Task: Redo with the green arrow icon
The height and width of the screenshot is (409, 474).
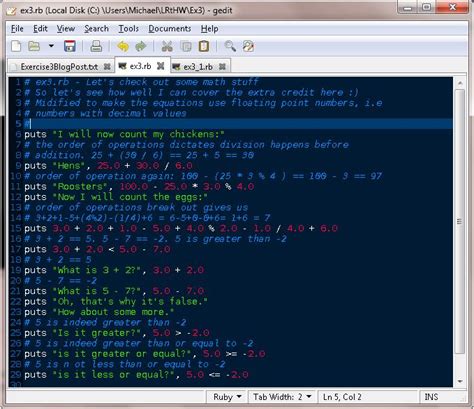Action: (x=141, y=46)
